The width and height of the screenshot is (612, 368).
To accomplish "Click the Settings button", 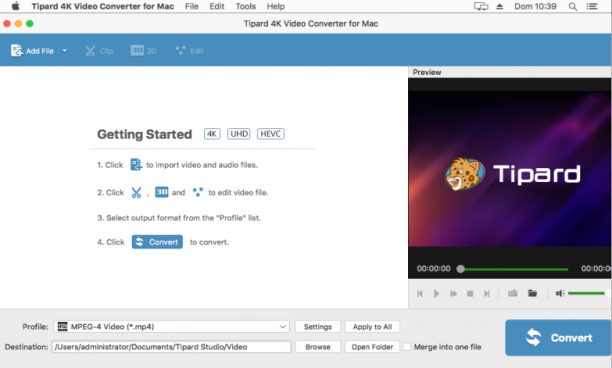I will tap(318, 327).
